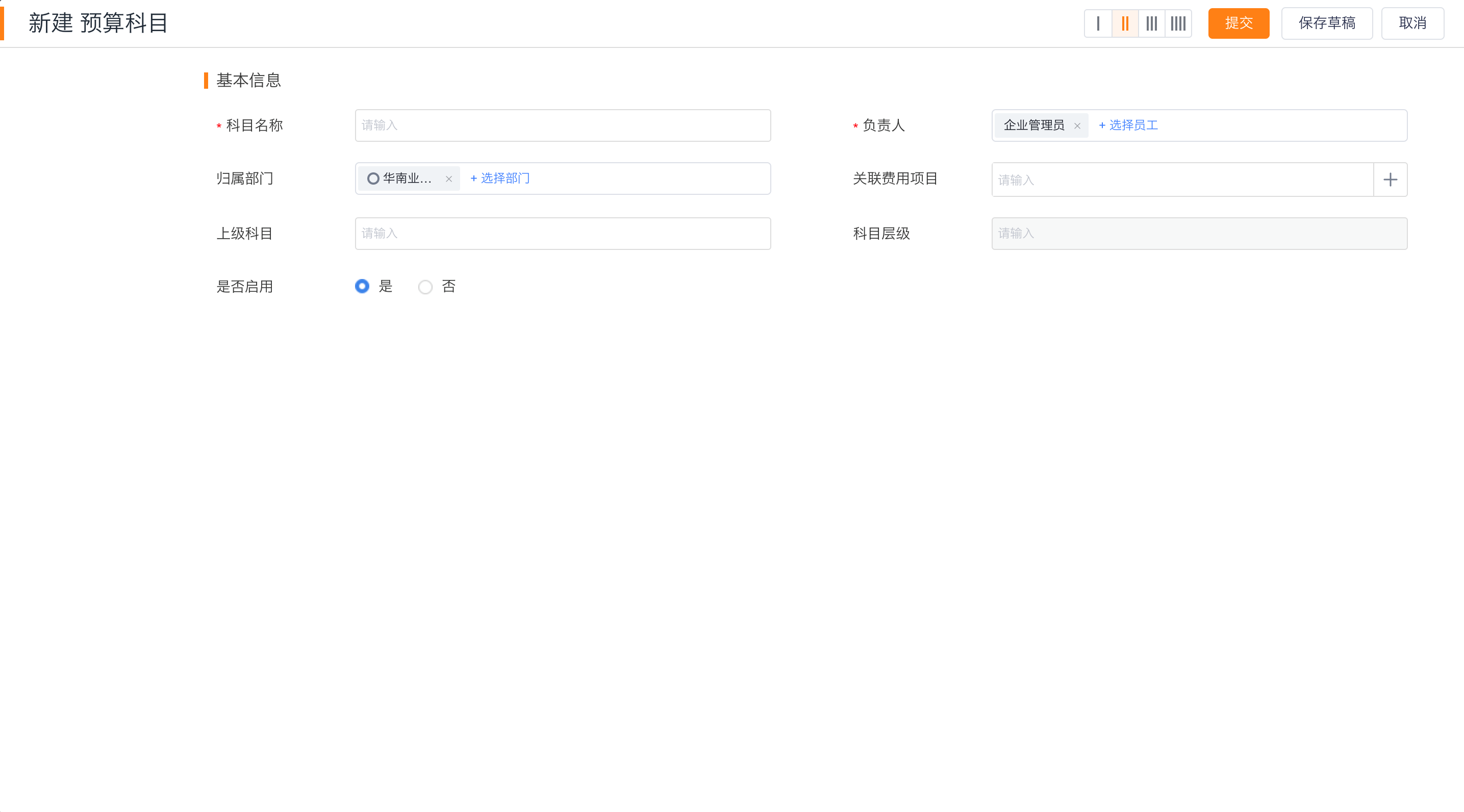The width and height of the screenshot is (1464, 812).
Task: Switch to single-column layout icon
Action: [1098, 23]
